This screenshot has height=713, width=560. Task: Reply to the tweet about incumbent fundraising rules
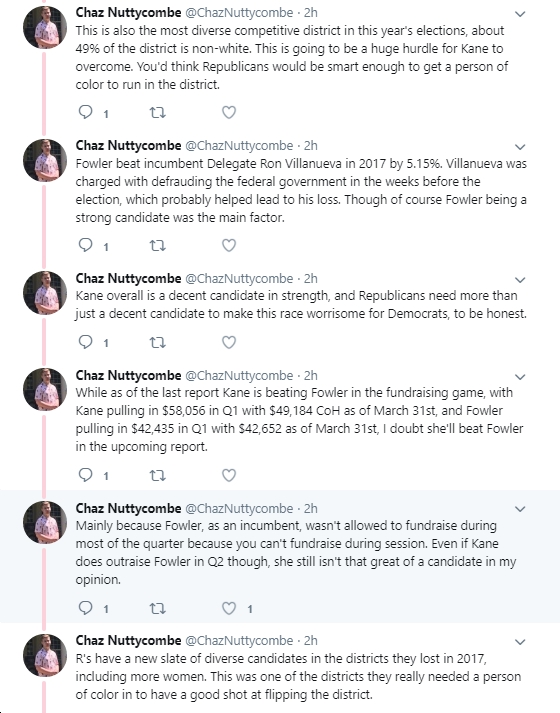point(85,608)
